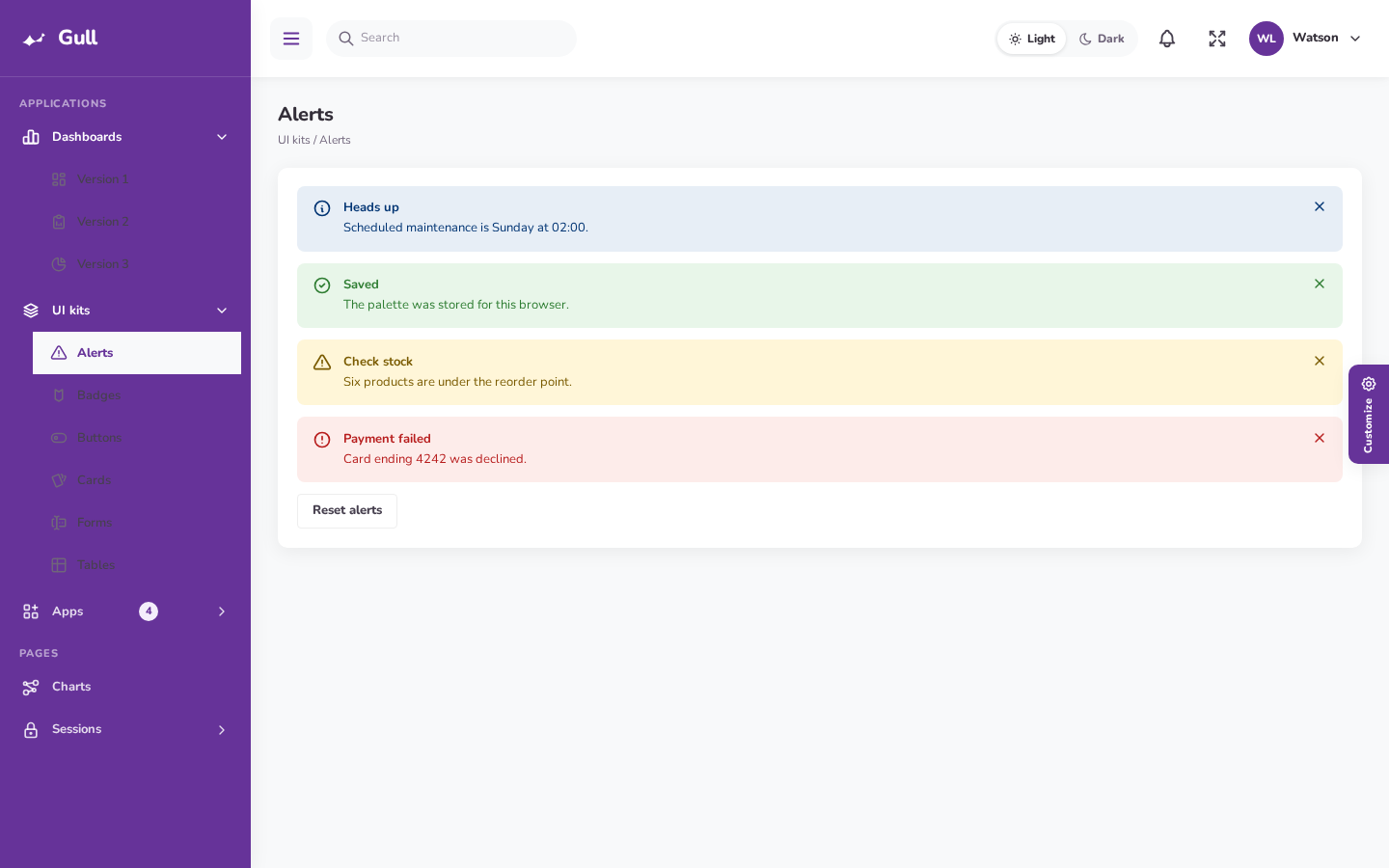Click the warning triangle in the Check stock alert
This screenshot has height=868, width=1389.
(322, 363)
